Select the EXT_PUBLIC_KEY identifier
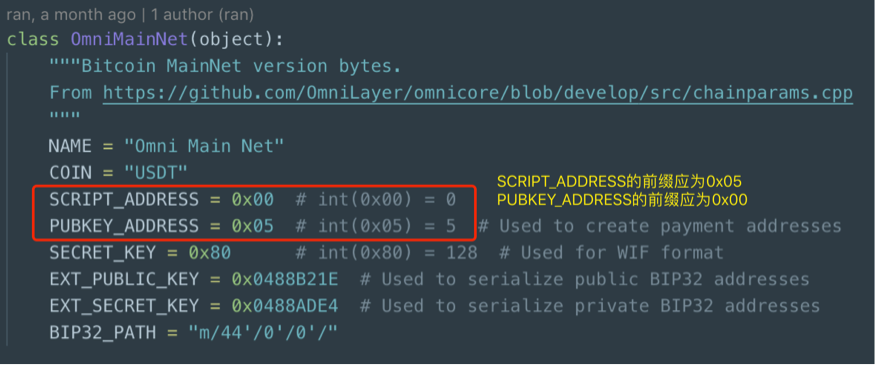Screen dimensions: 875x365 (124, 279)
